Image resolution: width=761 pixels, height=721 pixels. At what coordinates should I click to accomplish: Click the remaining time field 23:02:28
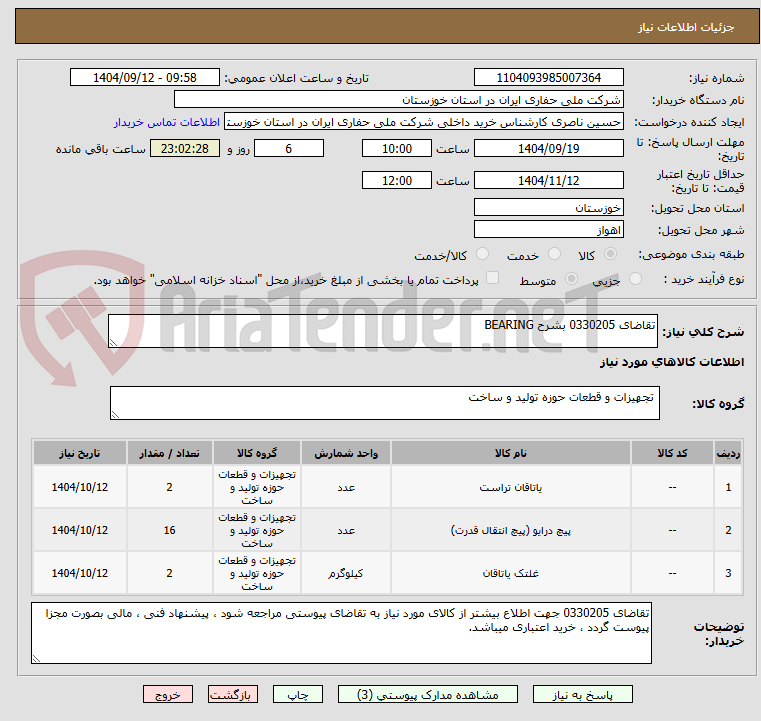point(185,148)
